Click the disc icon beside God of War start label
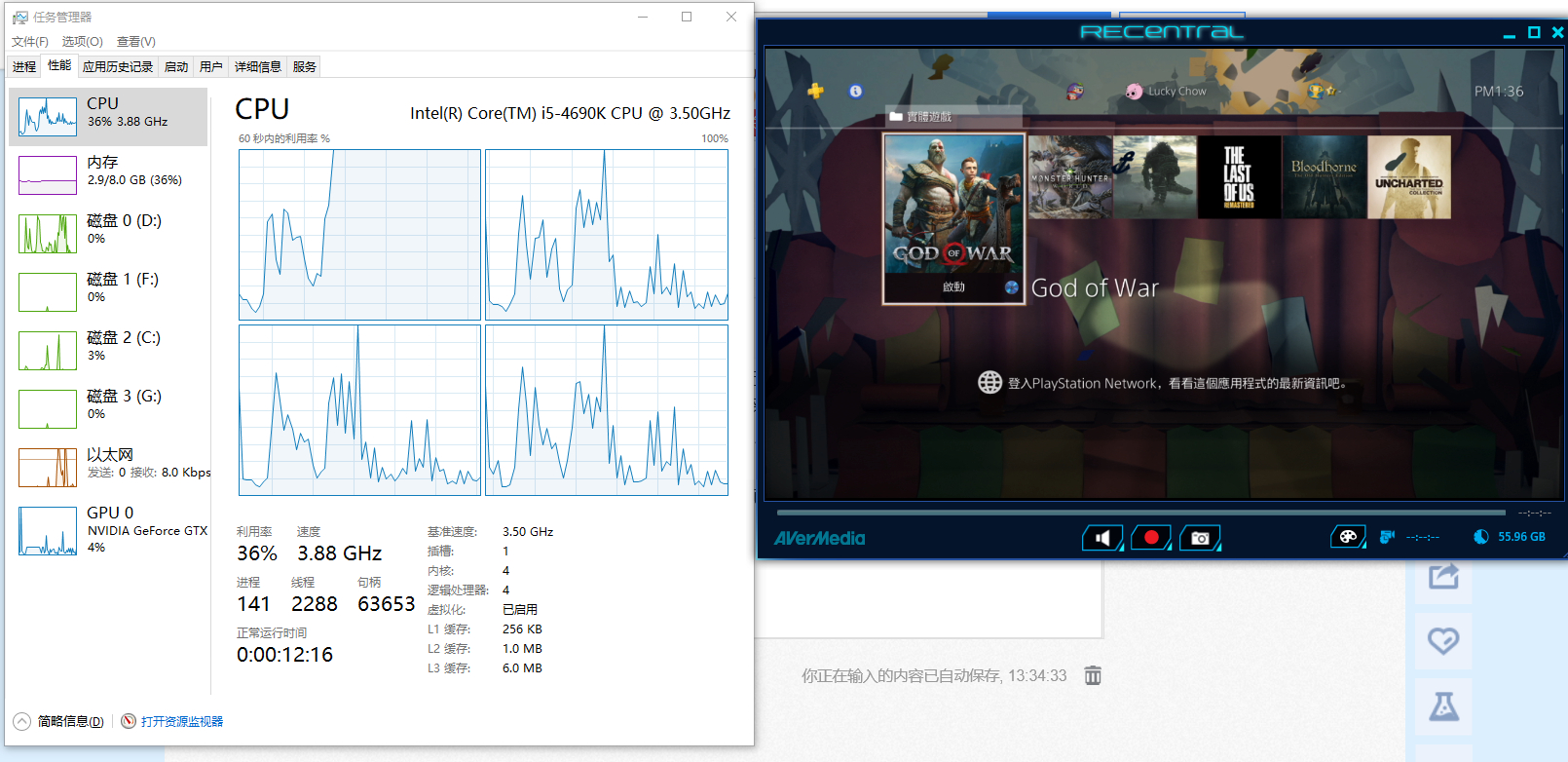Screen dimensions: 1568x762 point(1011,287)
